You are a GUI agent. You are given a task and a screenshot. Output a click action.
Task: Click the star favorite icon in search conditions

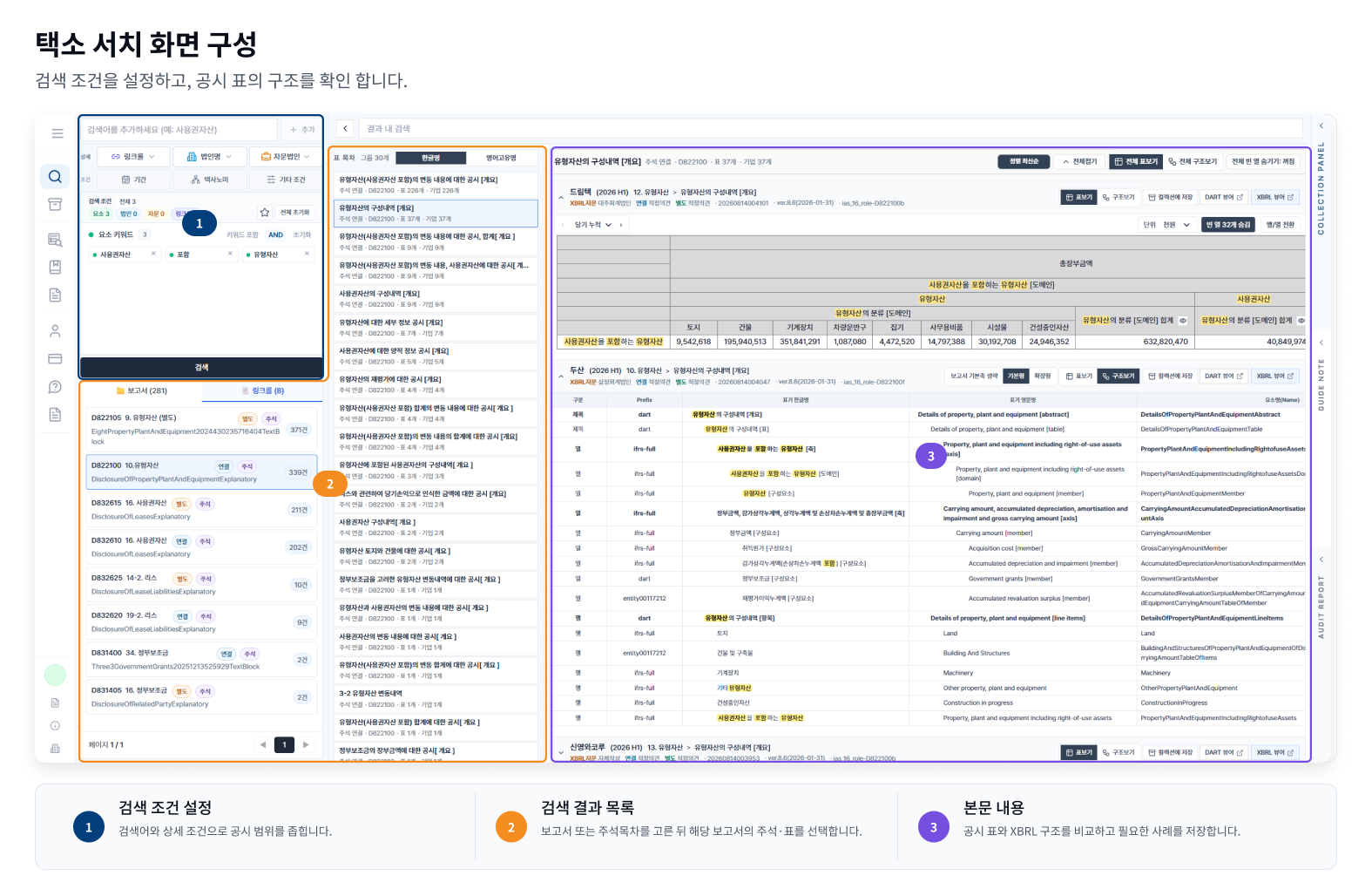click(265, 213)
